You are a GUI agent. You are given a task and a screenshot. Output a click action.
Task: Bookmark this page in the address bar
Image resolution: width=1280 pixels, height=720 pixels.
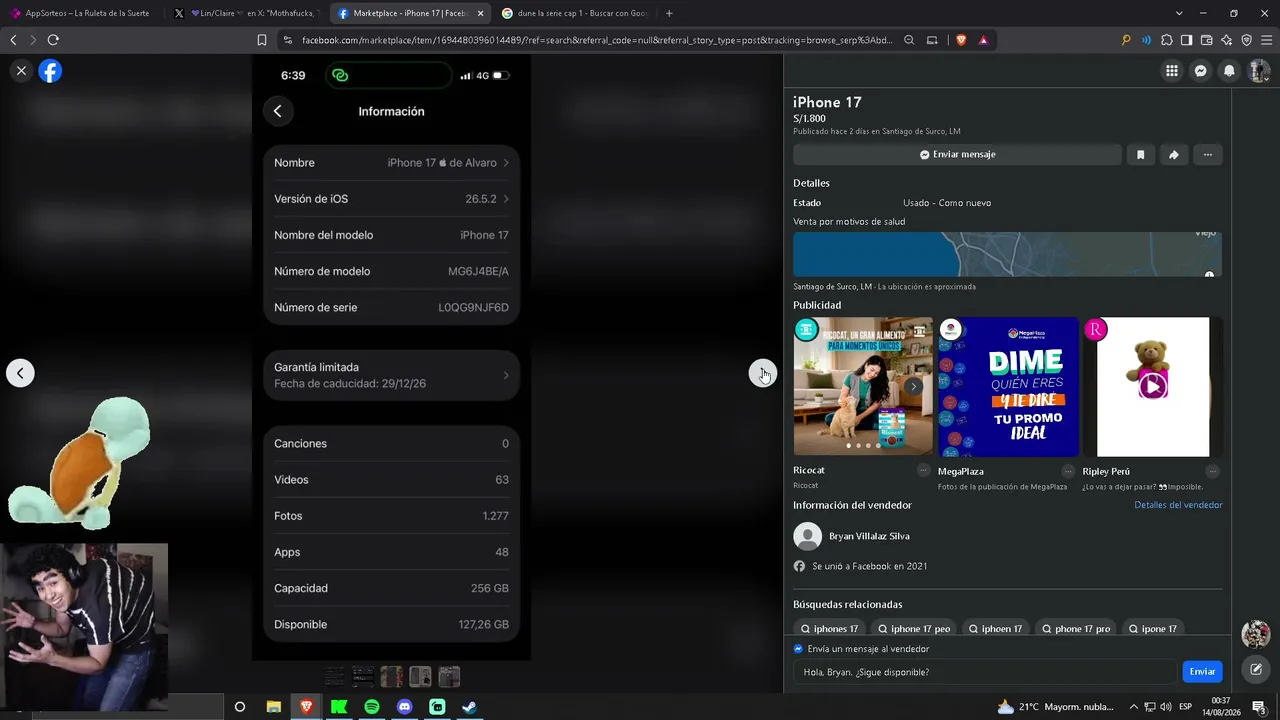(x=262, y=40)
